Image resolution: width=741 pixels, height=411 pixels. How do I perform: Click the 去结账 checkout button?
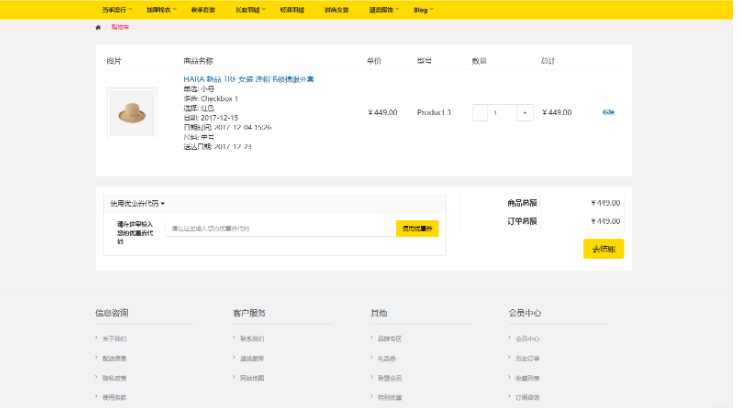pyautogui.click(x=603, y=249)
